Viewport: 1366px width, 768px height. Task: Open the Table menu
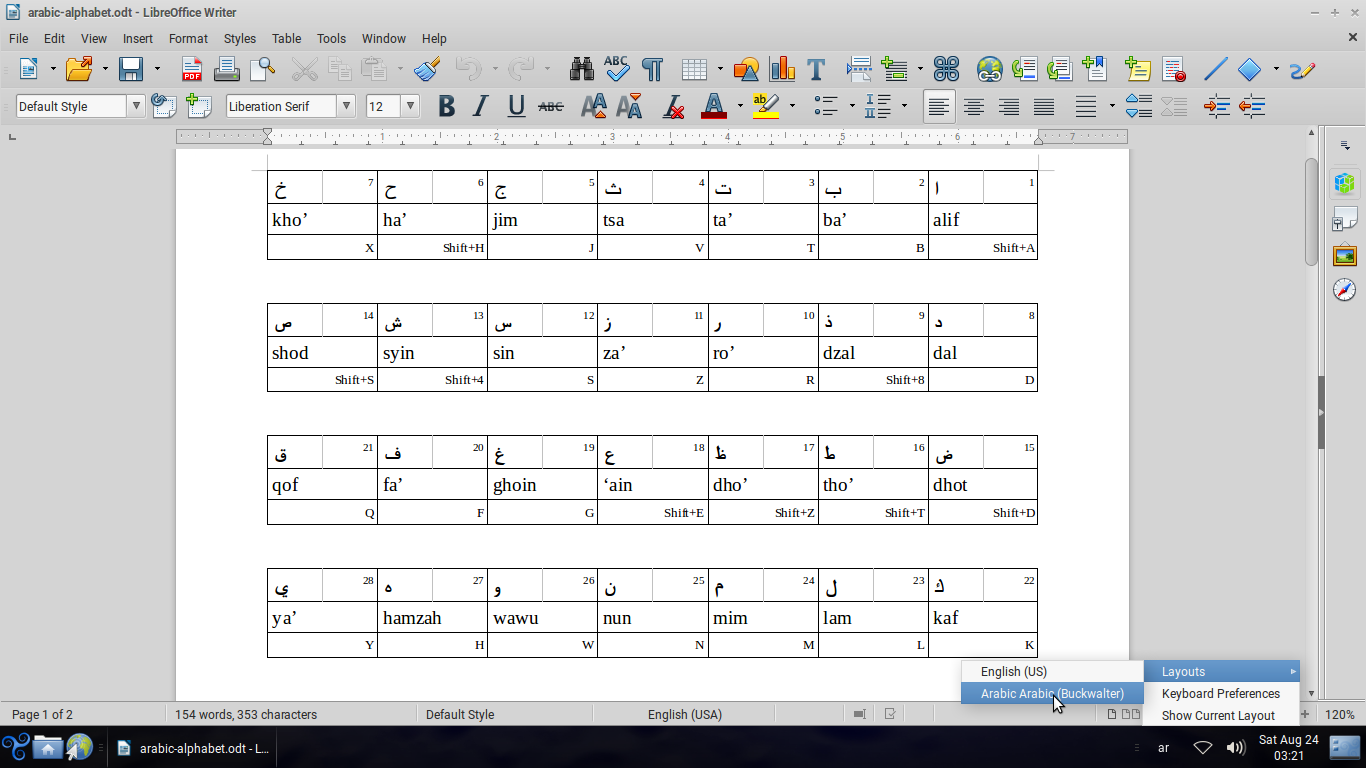pyautogui.click(x=286, y=38)
